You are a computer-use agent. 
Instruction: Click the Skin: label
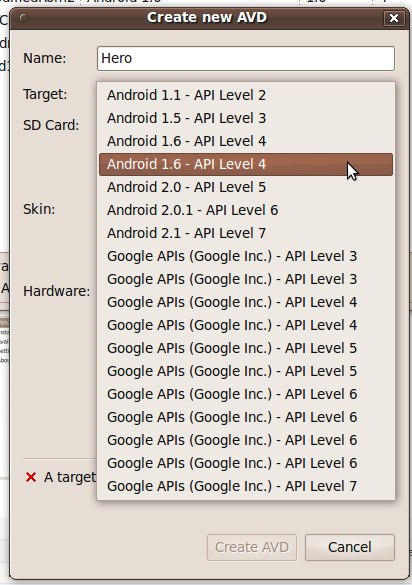39,209
